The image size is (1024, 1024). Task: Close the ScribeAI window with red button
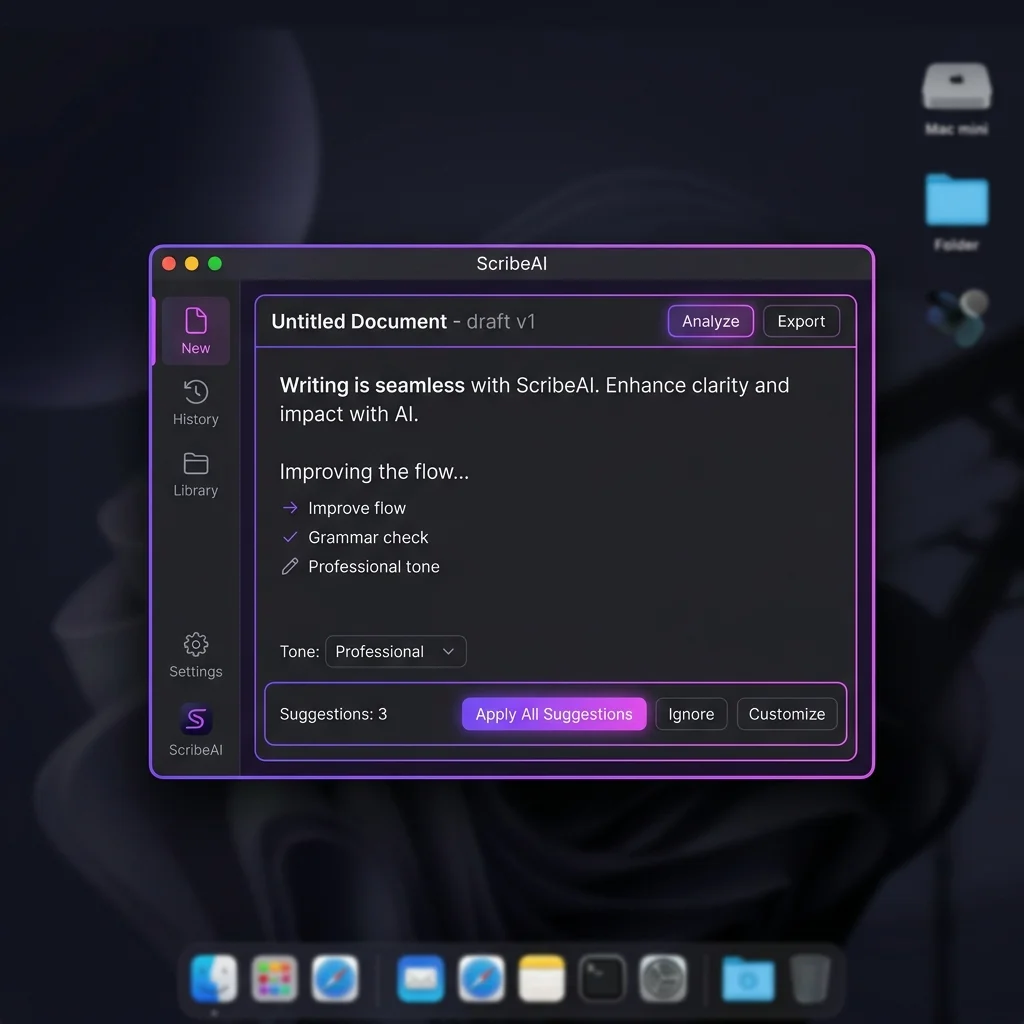pyautogui.click(x=168, y=263)
